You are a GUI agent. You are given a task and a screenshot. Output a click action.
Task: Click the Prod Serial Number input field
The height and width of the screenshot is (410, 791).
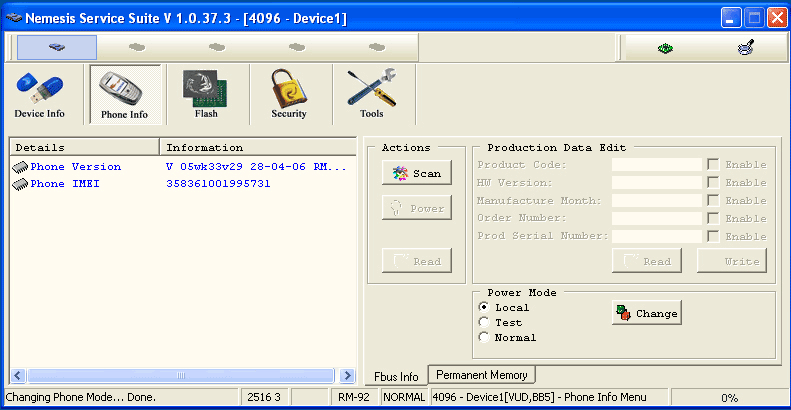coord(657,236)
